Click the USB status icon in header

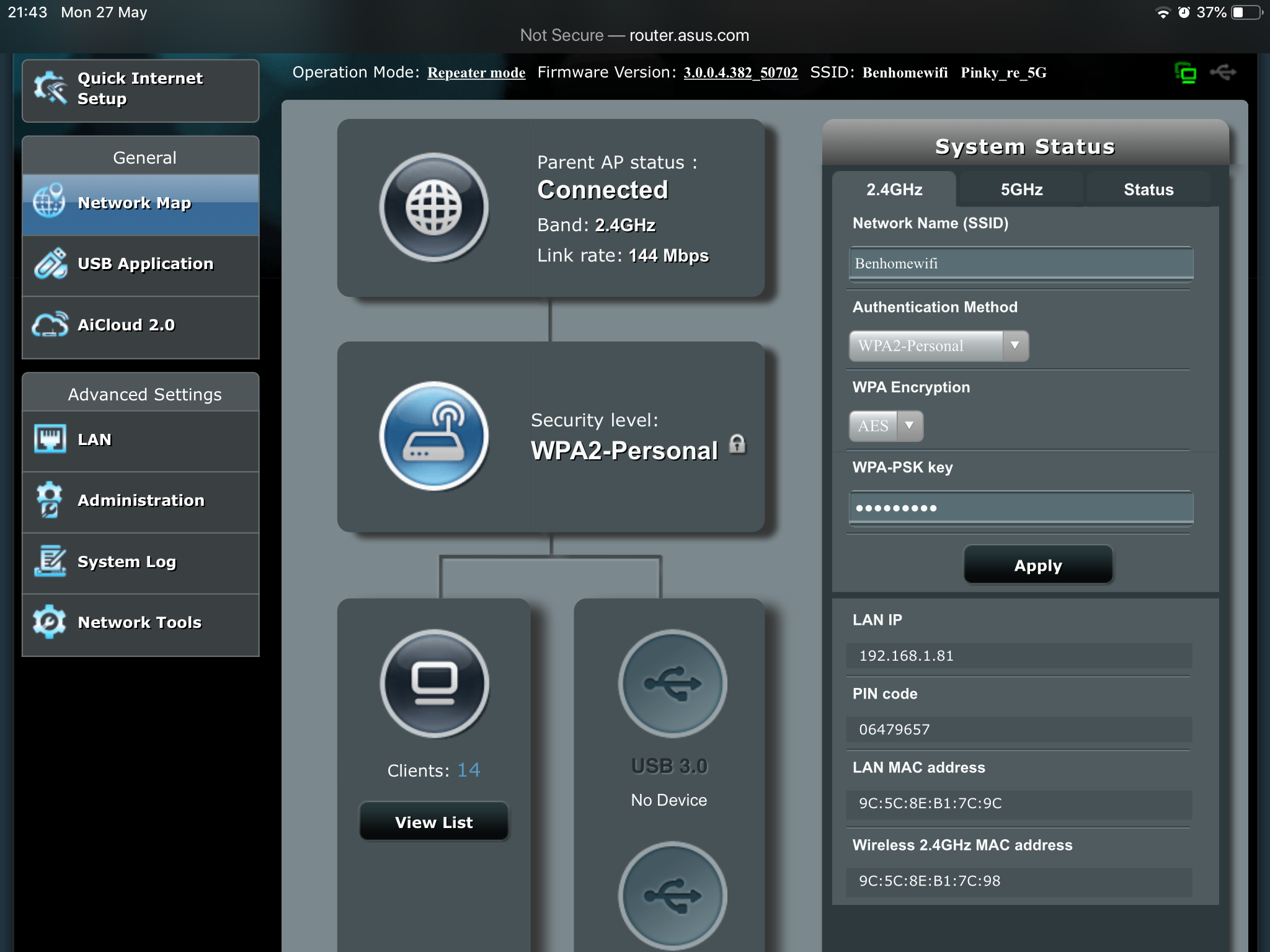(1223, 73)
